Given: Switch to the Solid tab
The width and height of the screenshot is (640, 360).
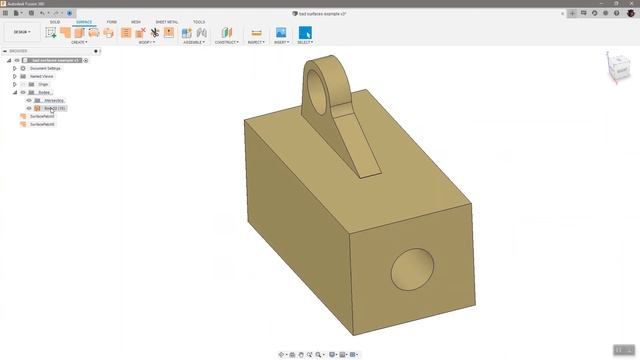Looking at the screenshot, I should 55,22.
